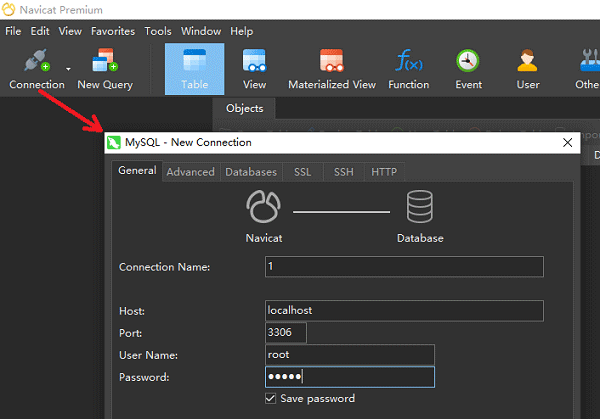600x419 pixels.
Task: Click the Connection Name input field
Action: (x=404, y=267)
